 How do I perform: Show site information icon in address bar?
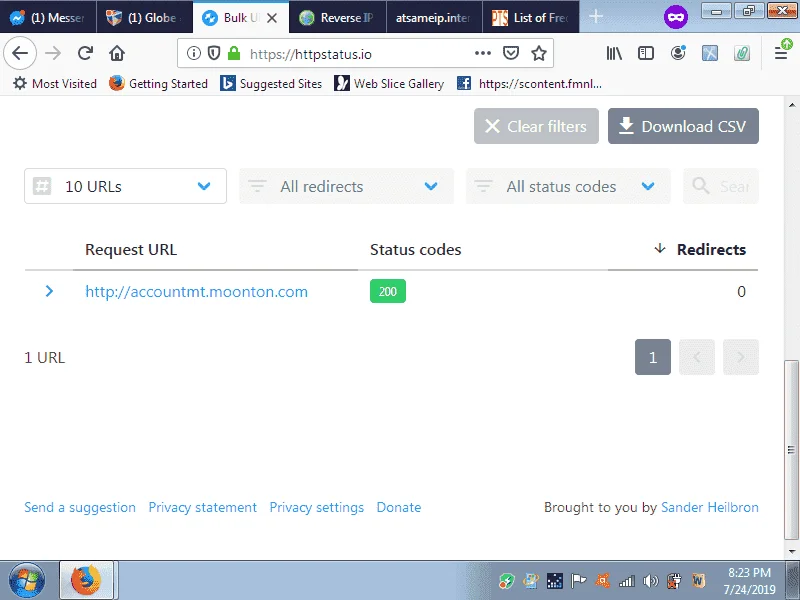(193, 53)
